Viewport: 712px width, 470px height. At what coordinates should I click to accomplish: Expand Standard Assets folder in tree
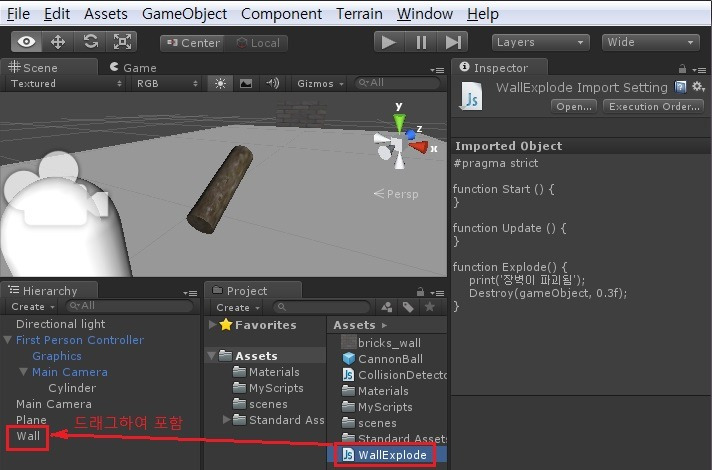226,420
